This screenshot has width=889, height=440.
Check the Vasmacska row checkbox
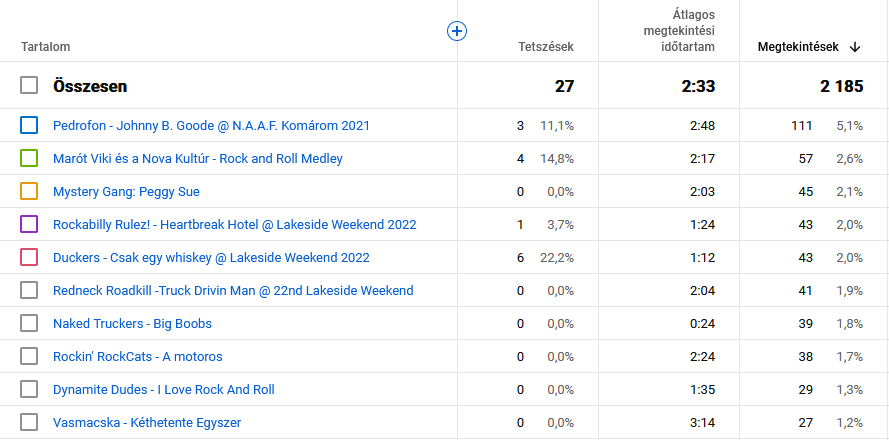click(29, 422)
